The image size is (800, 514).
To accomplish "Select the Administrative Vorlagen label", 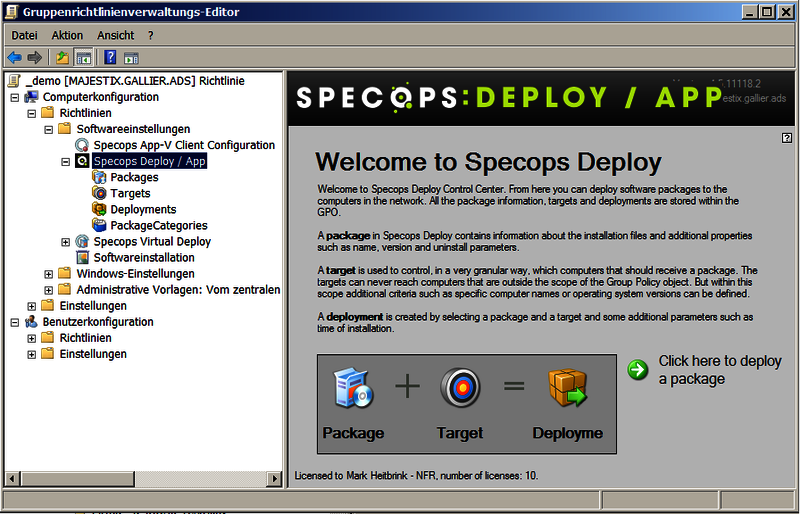I will (178, 290).
